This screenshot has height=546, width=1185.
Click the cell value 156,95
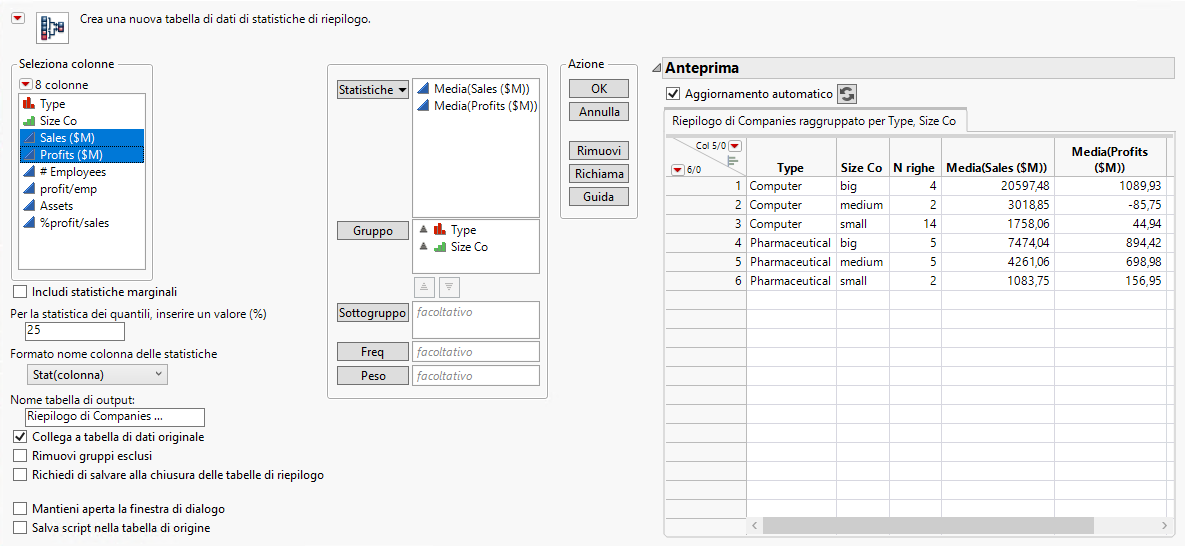point(1109,281)
